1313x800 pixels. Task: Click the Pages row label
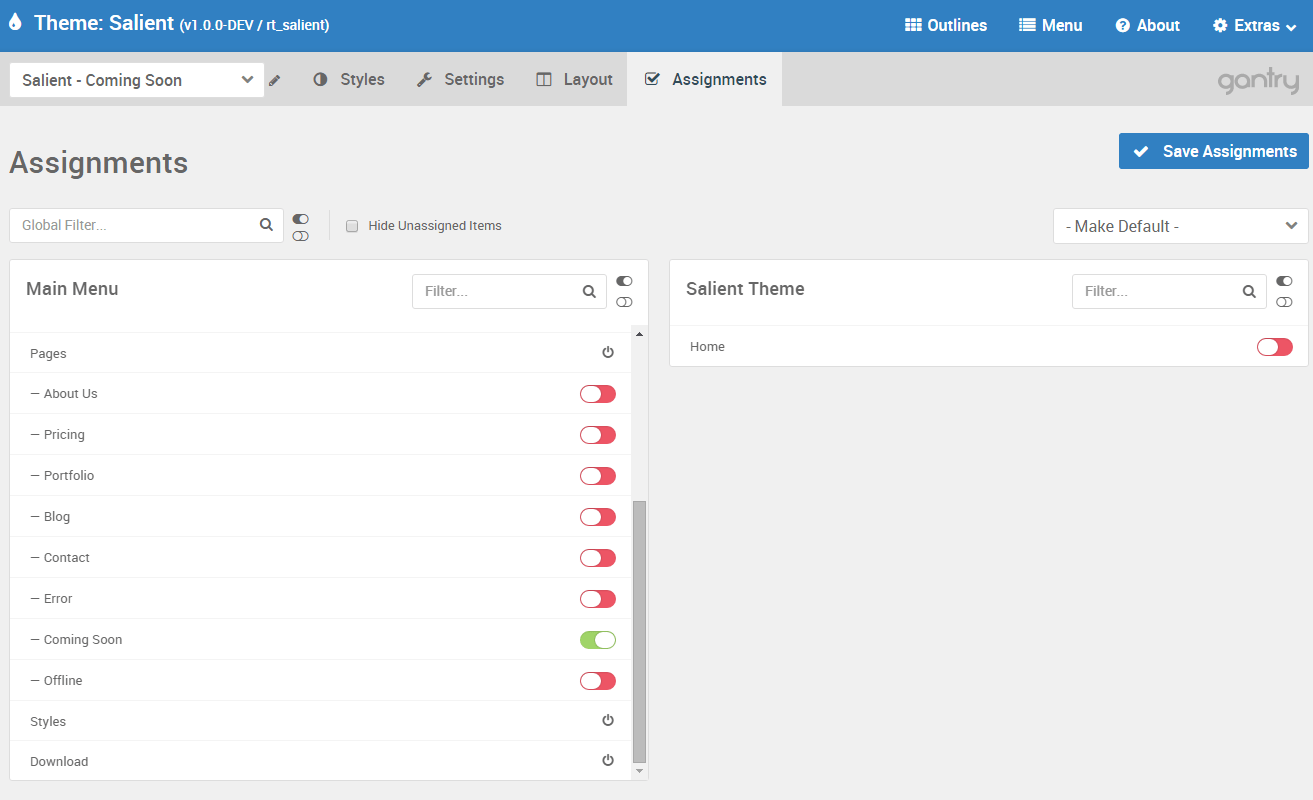pyautogui.click(x=48, y=354)
